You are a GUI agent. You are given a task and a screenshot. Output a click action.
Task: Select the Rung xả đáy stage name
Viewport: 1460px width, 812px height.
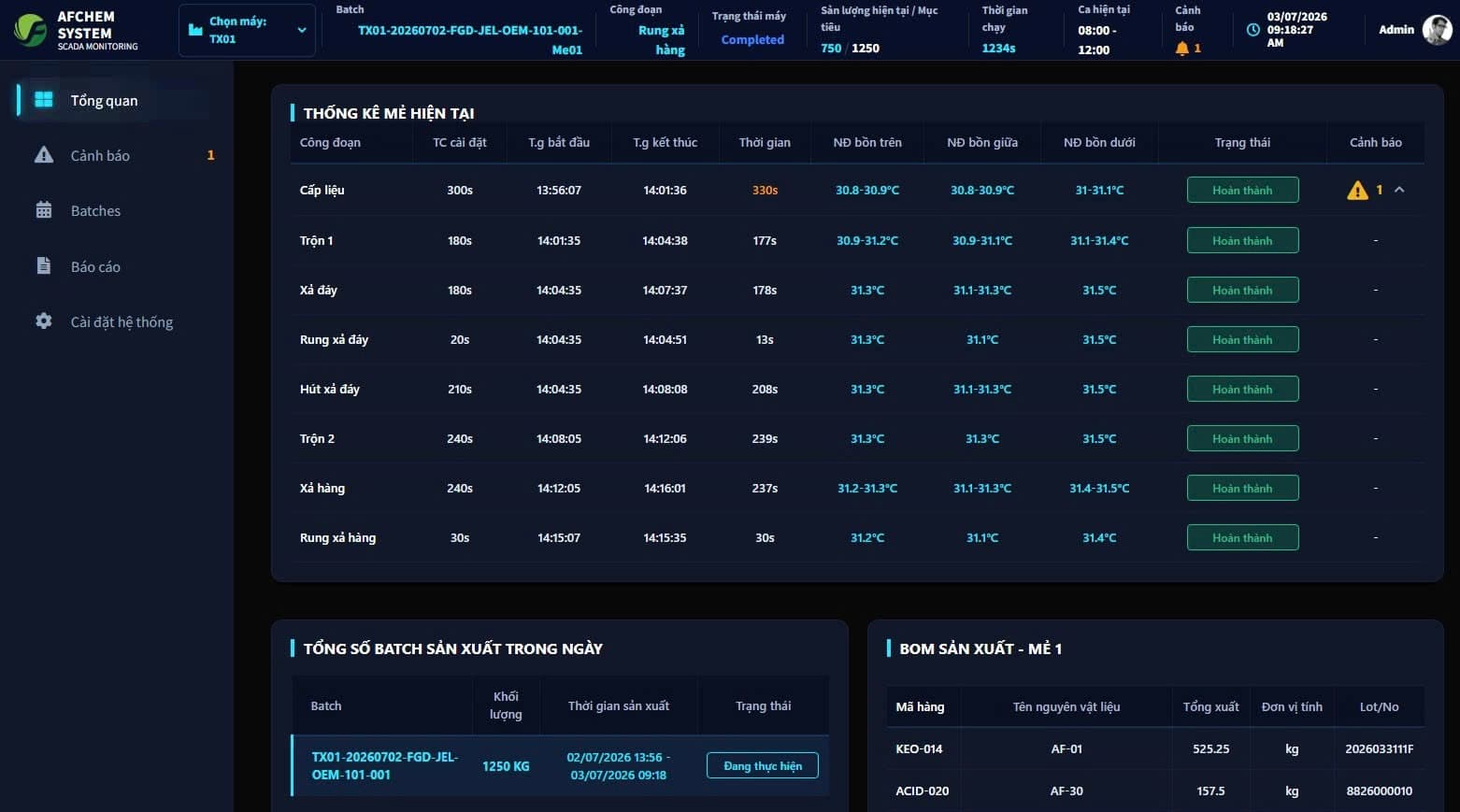pyautogui.click(x=334, y=339)
